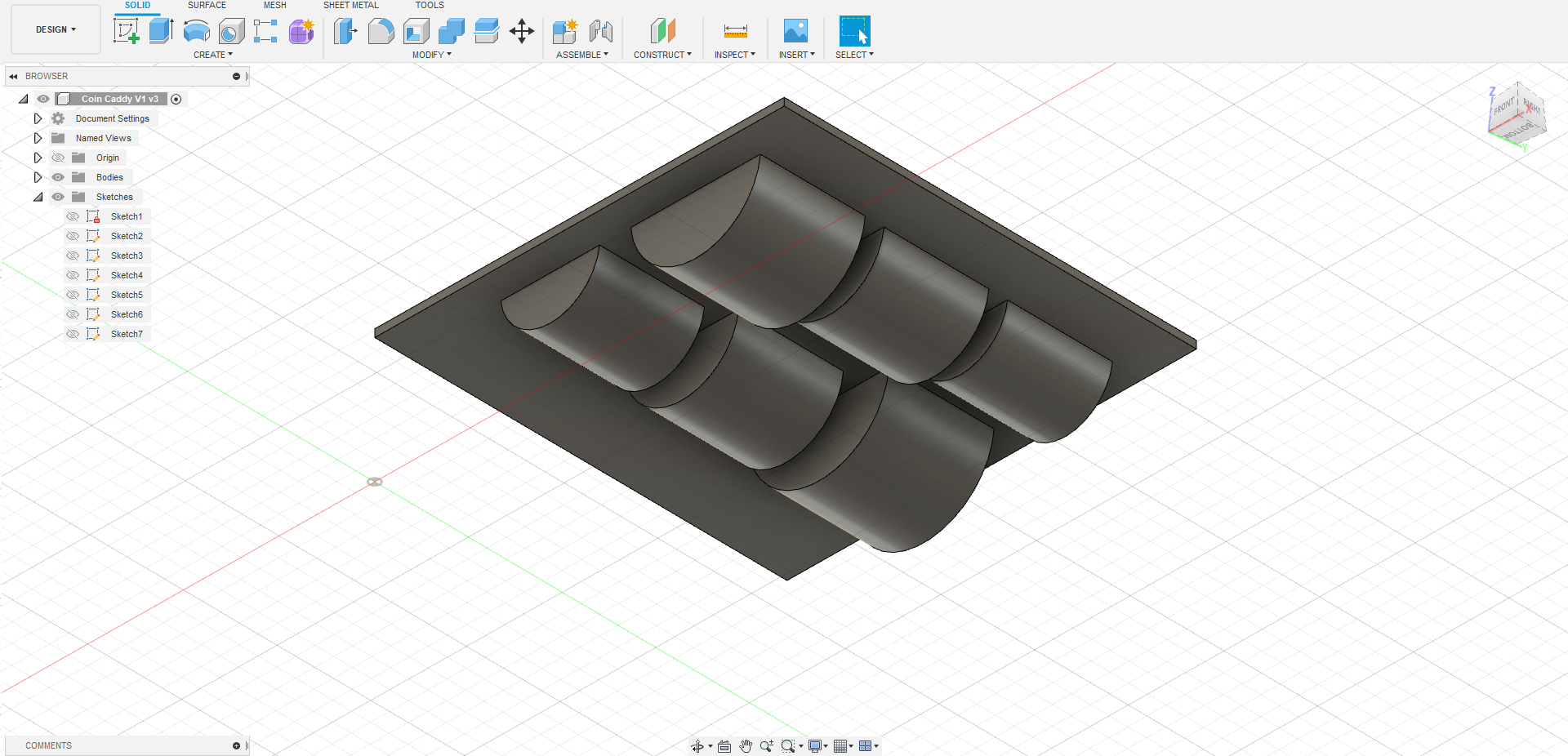Screen dimensions: 1568x756
Task: Select the Pan hand tool
Action: coord(746,746)
